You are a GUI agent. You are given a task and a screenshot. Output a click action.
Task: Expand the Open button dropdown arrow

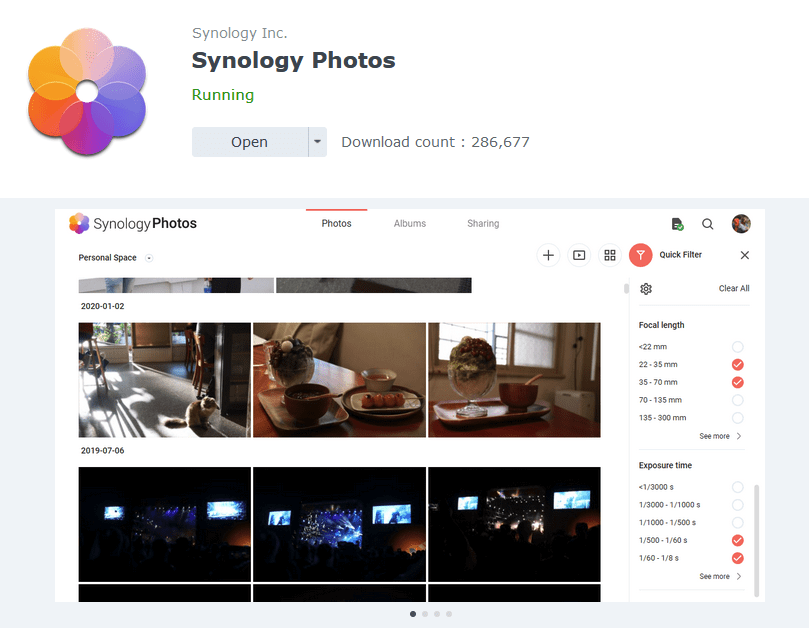[317, 142]
